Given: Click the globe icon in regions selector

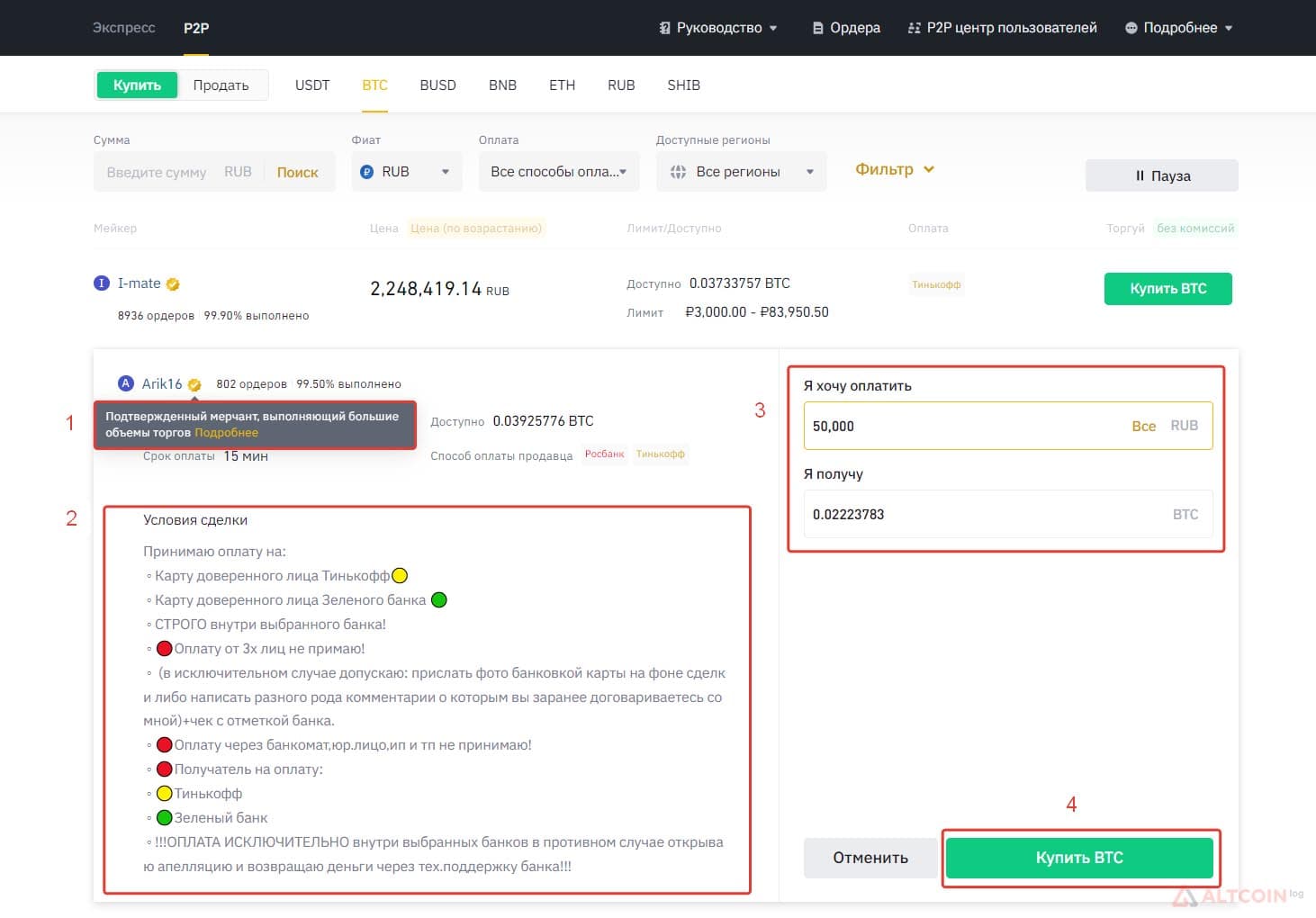Looking at the screenshot, I should [x=679, y=172].
